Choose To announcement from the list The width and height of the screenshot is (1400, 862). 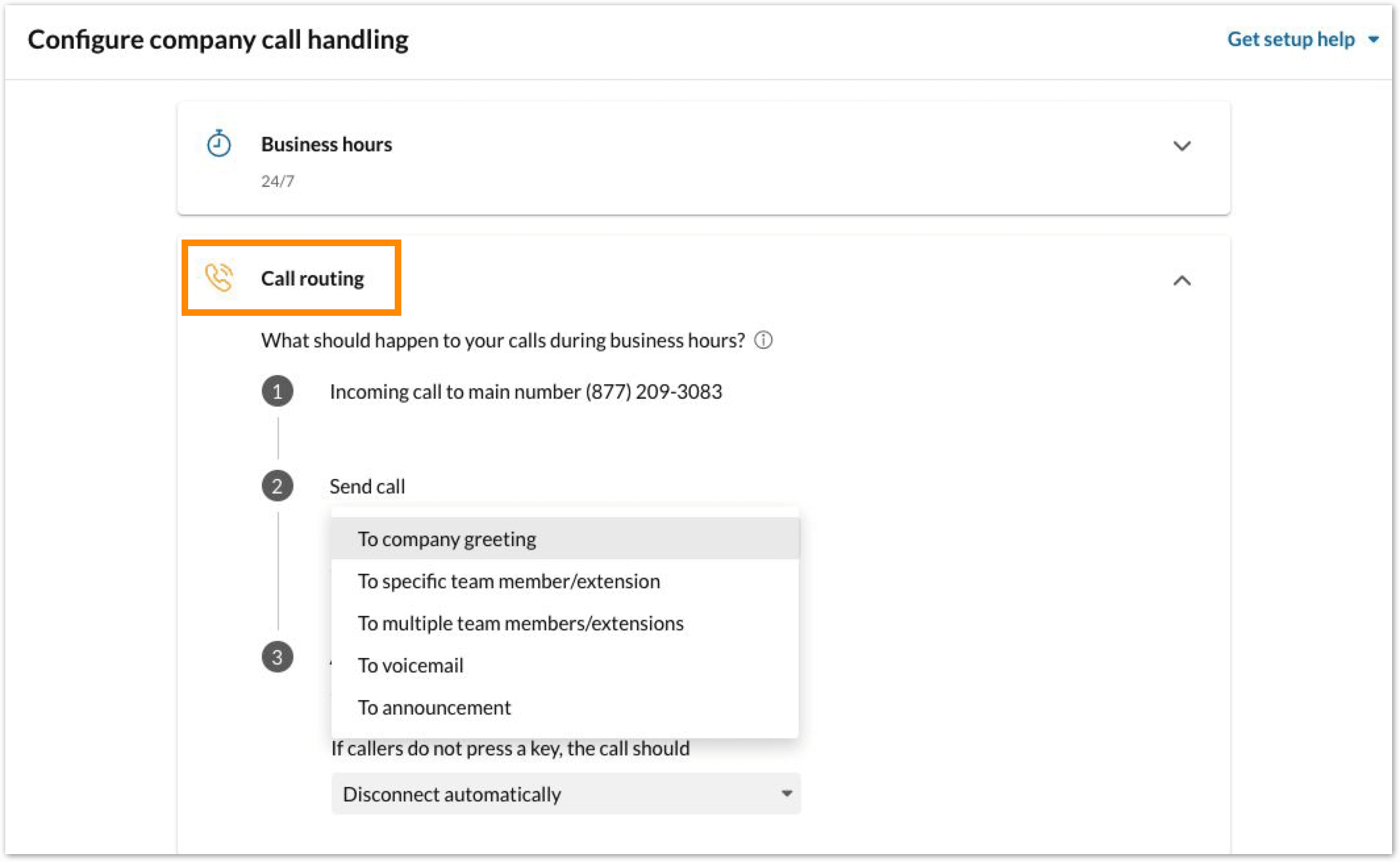pyautogui.click(x=434, y=707)
